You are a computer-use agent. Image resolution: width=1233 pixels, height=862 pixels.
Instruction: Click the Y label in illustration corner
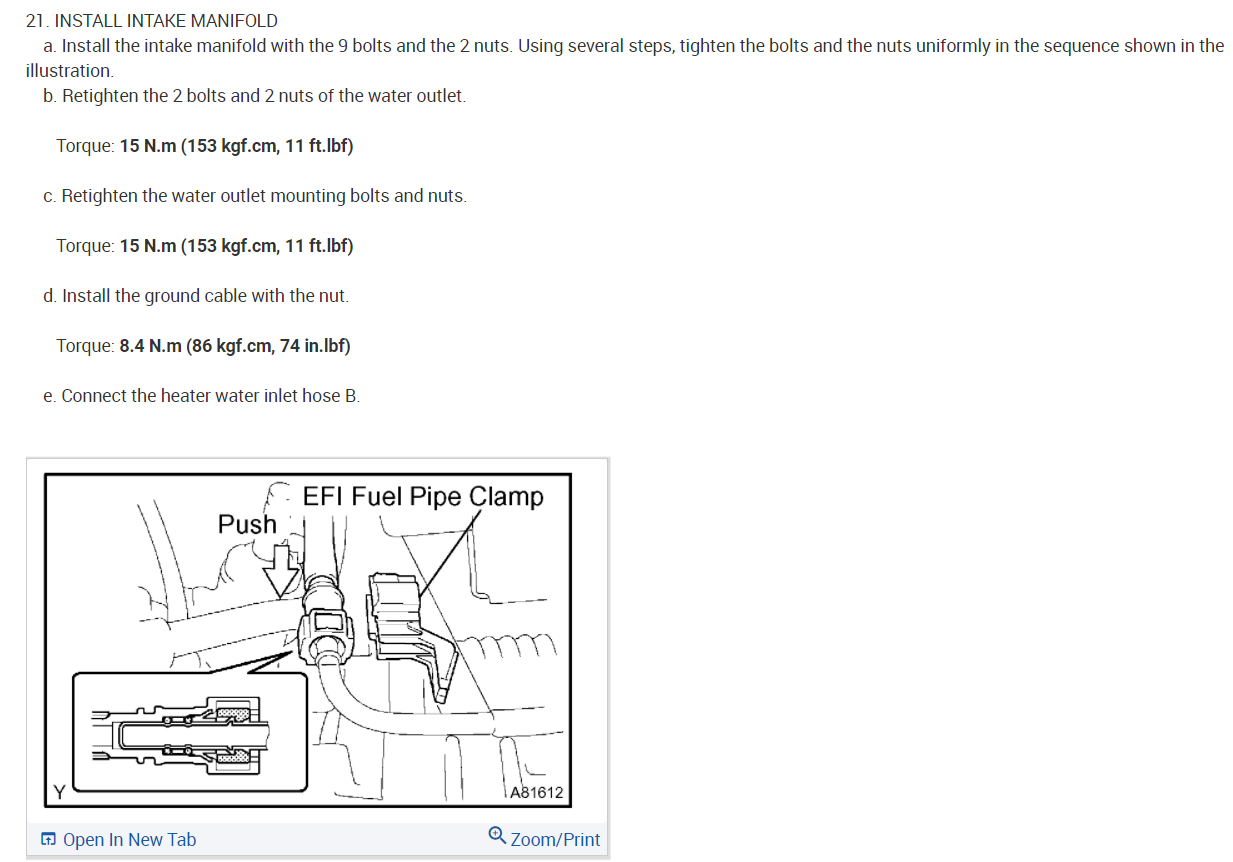(59, 793)
